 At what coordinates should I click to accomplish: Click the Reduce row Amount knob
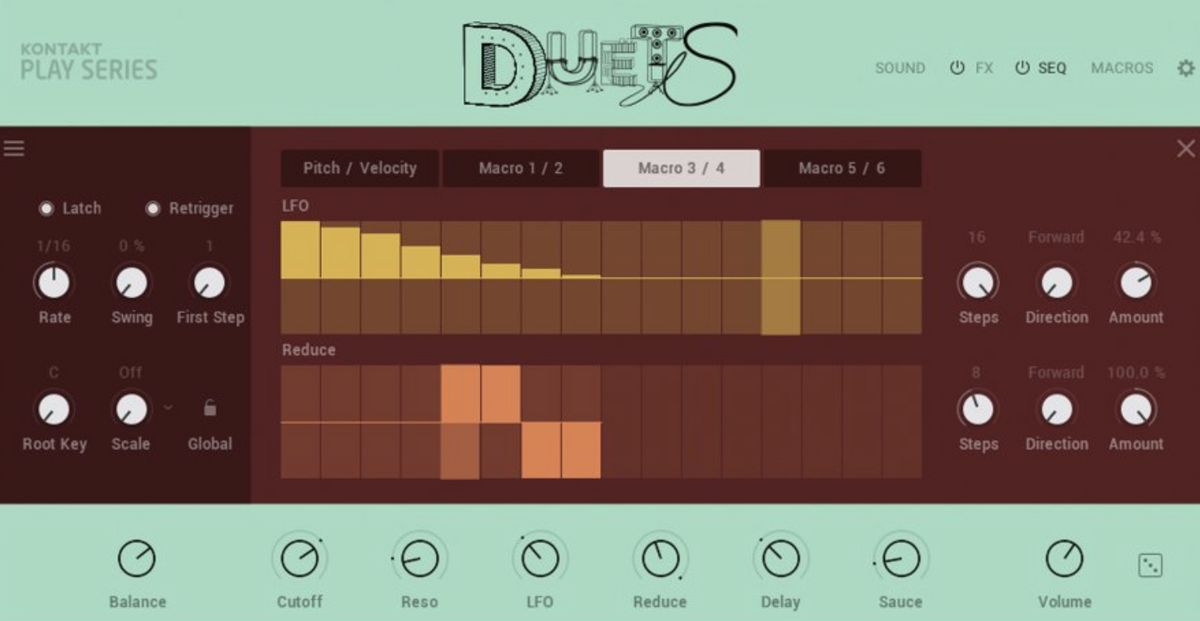[x=1136, y=409]
